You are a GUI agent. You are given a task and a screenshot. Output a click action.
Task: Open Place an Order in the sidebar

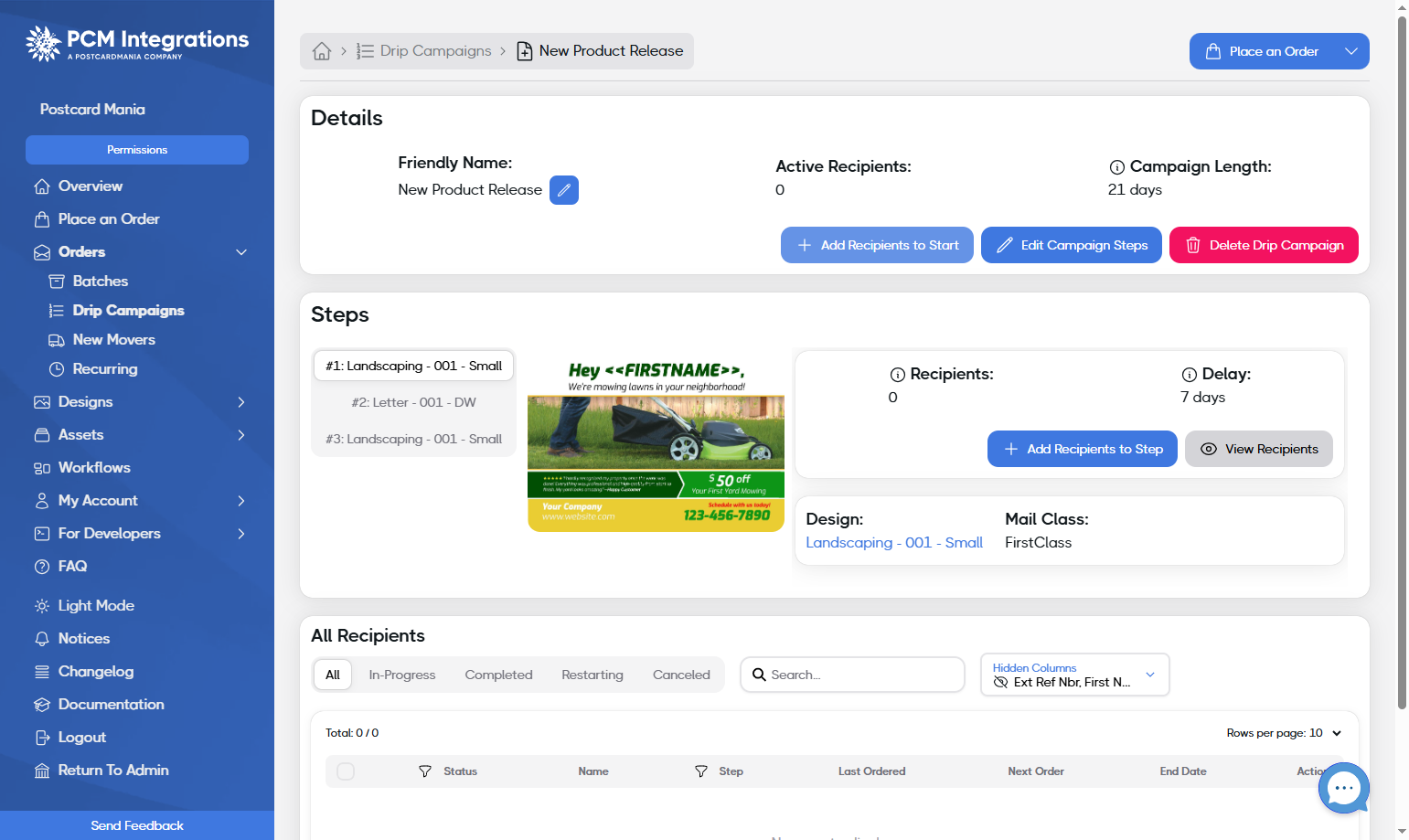[109, 219]
